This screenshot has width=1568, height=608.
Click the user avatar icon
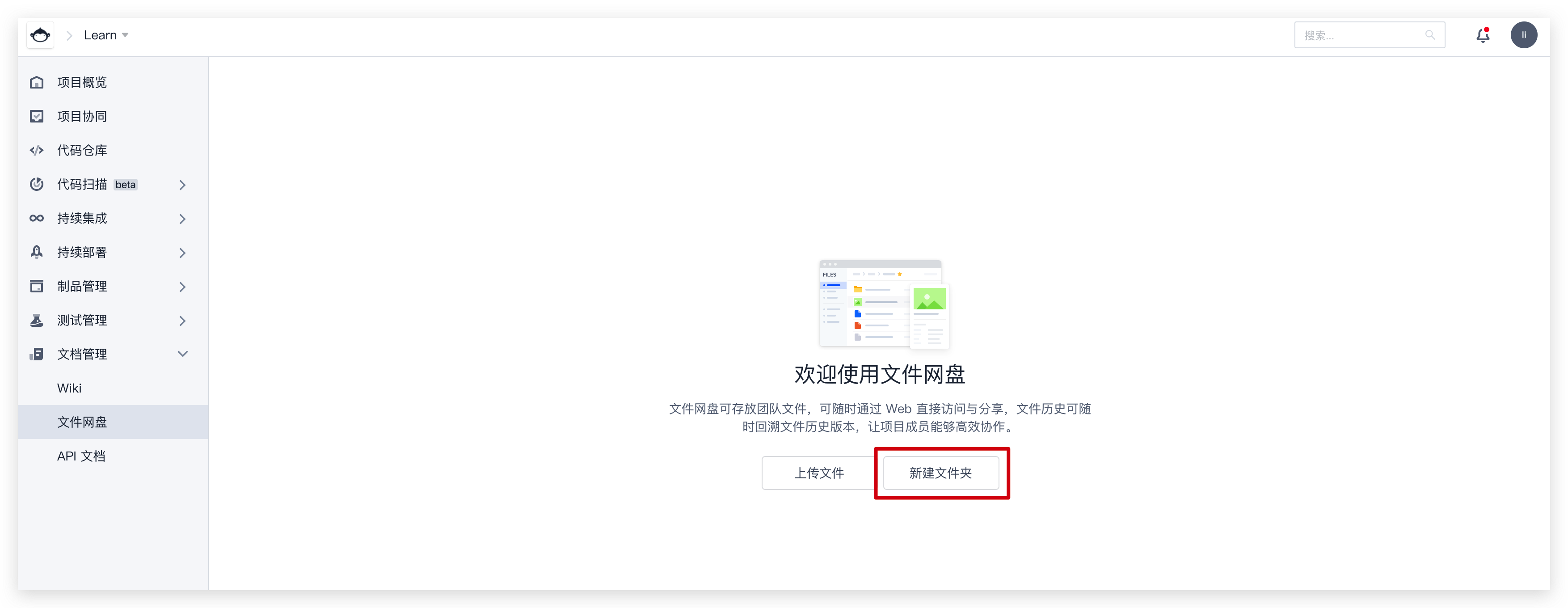point(1524,35)
